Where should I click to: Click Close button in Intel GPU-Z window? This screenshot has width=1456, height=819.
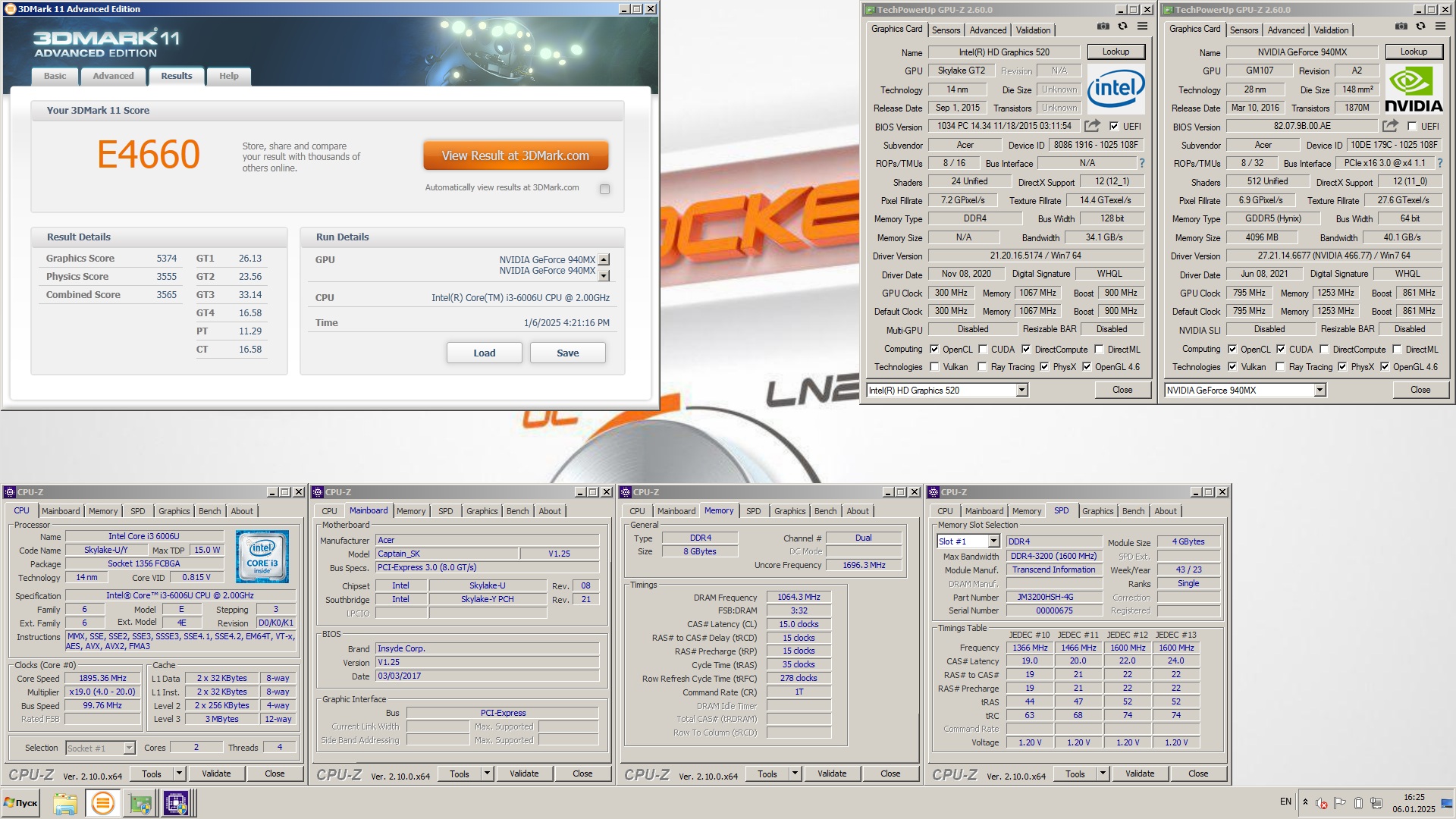[1122, 390]
